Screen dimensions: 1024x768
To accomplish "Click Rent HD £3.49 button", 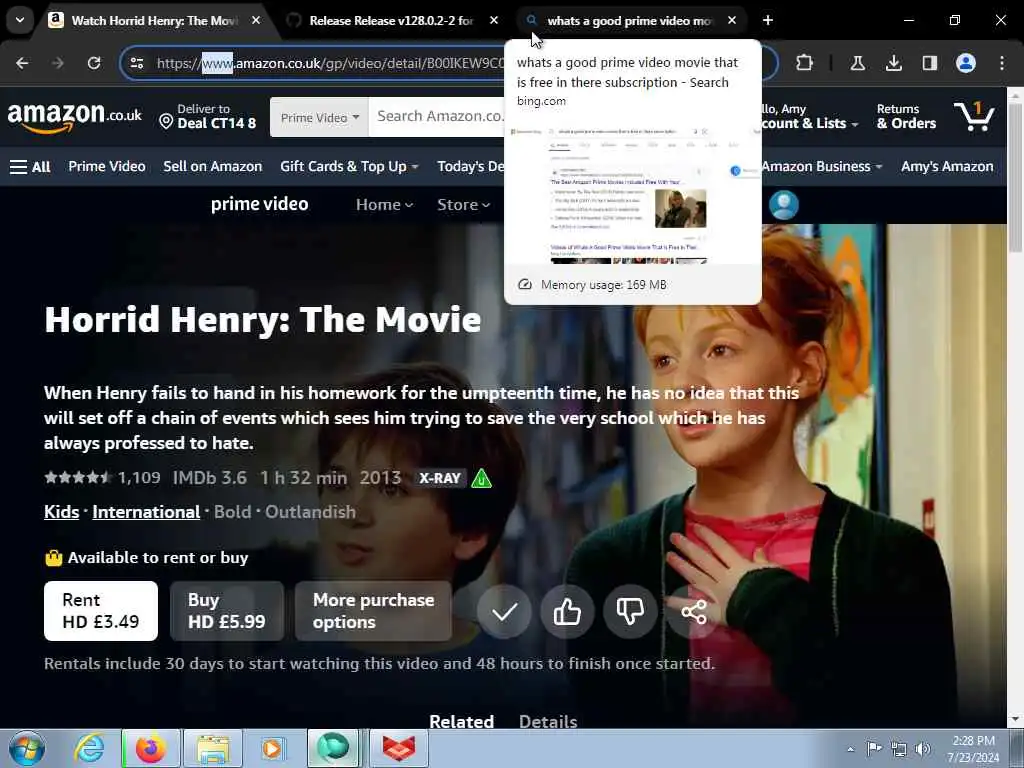I will pyautogui.click(x=101, y=611).
